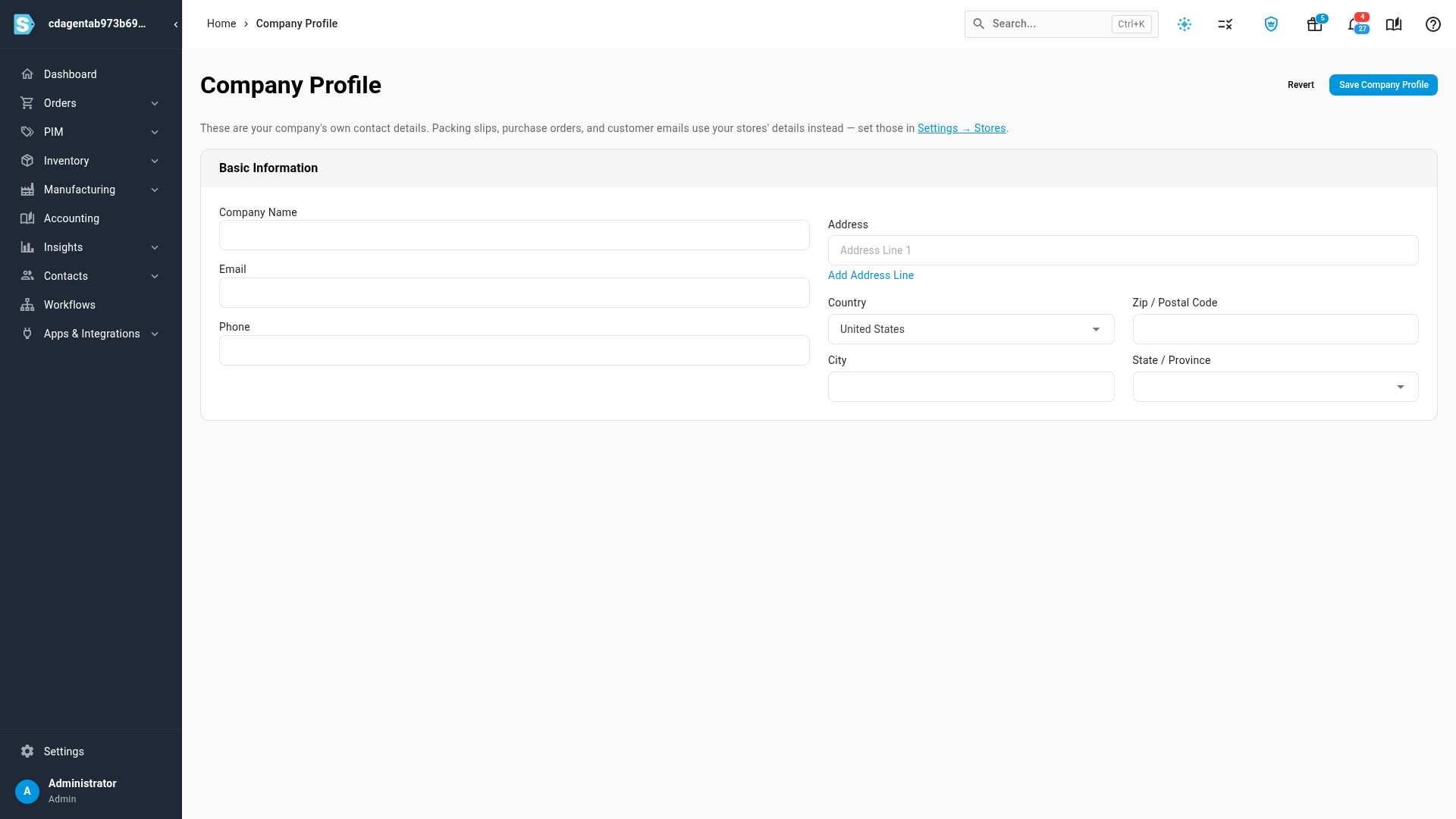Viewport: 1456px width, 819px height.
Task: Click the Apps & Integrations plug icon
Action: [27, 334]
